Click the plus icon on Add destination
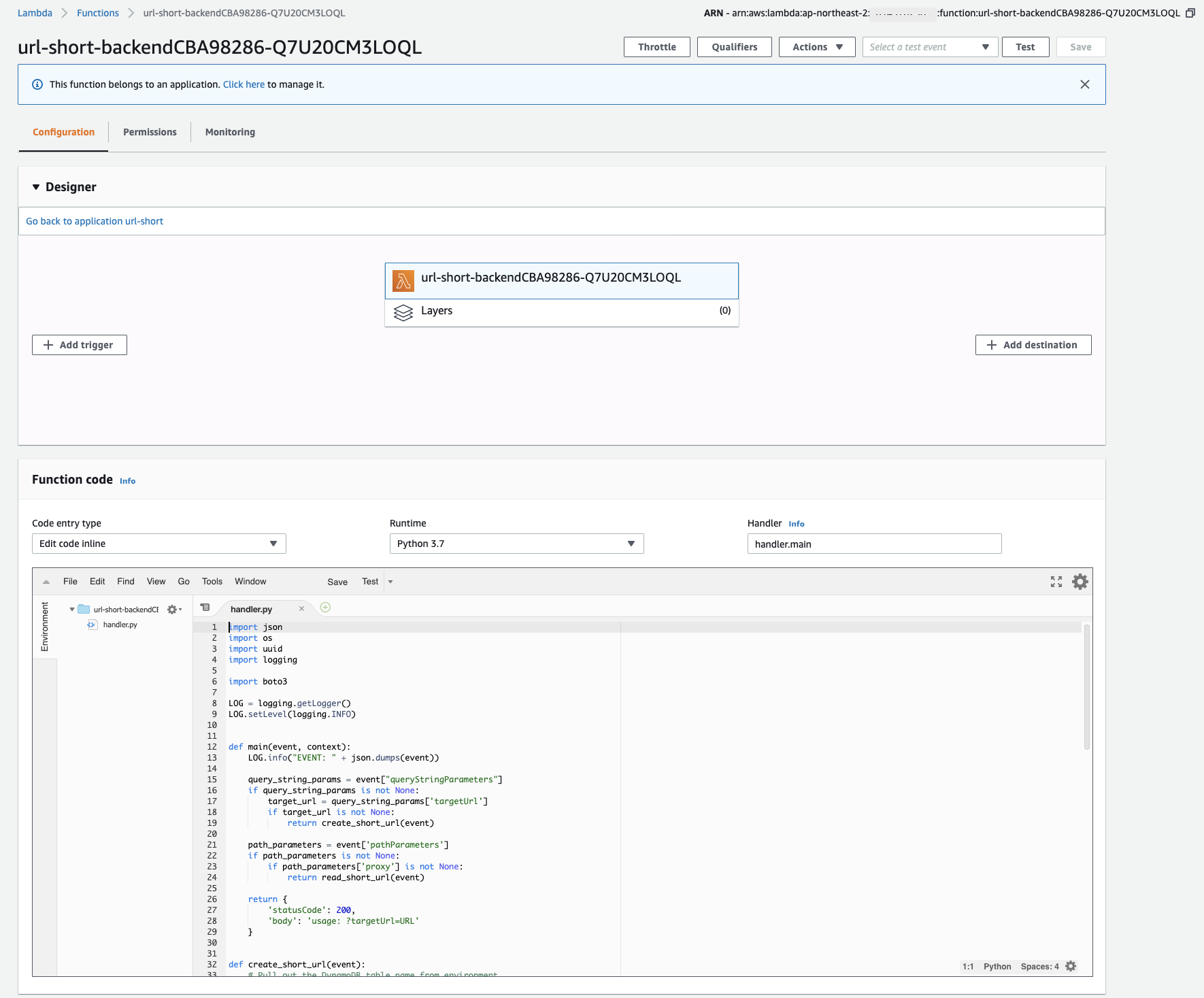Image resolution: width=1204 pixels, height=998 pixels. (992, 345)
